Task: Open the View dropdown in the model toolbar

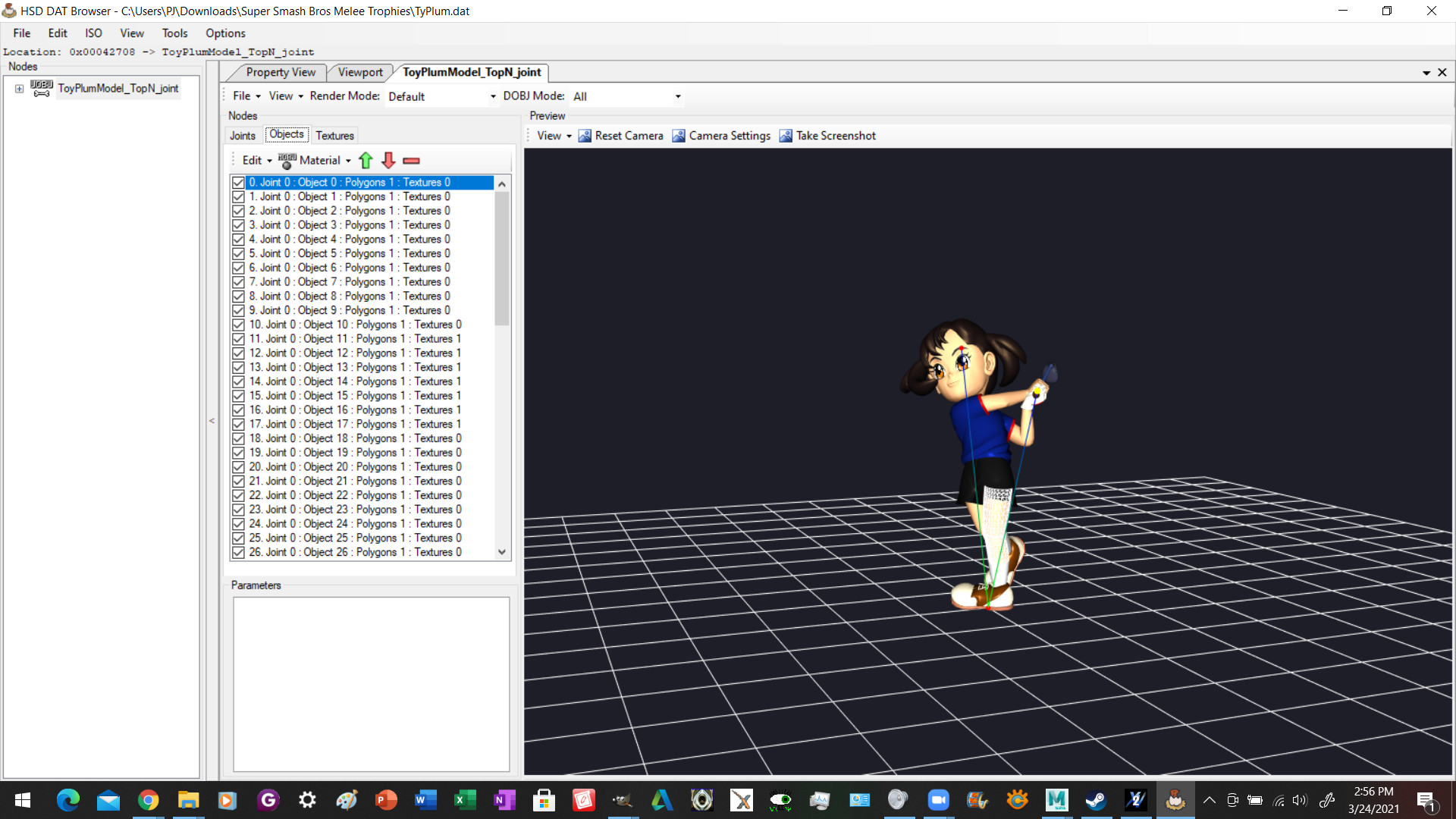Action: pos(286,96)
